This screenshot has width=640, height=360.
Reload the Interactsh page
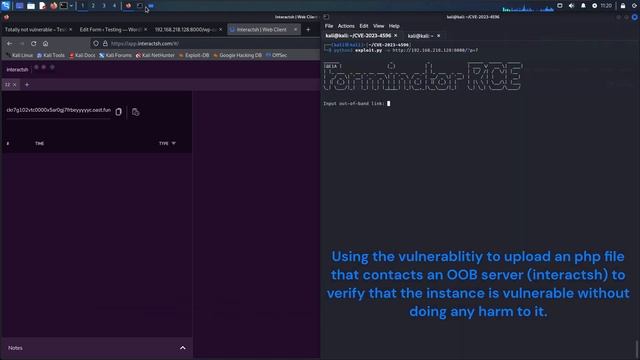click(33, 43)
